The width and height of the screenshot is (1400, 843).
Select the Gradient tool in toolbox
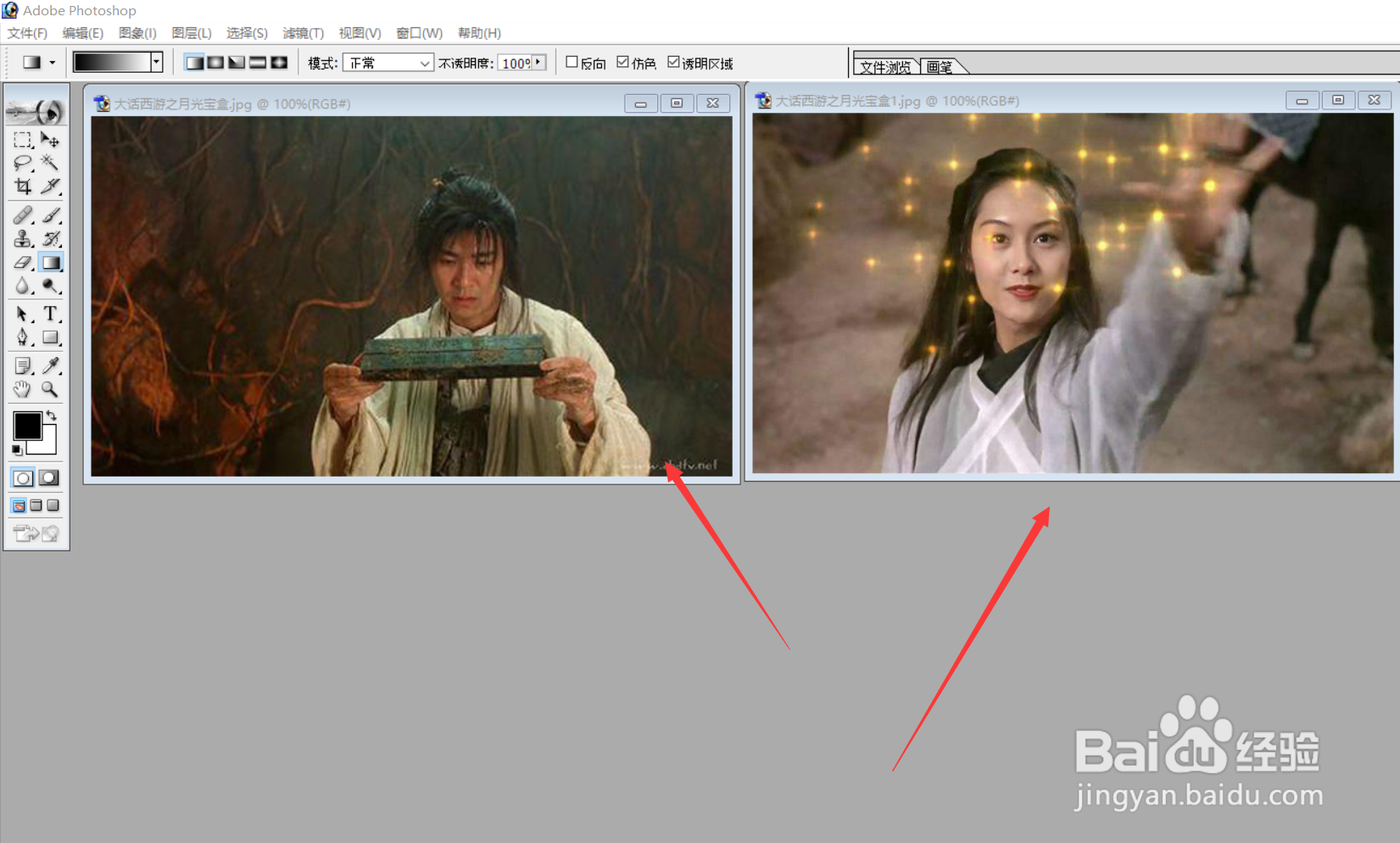(x=50, y=263)
